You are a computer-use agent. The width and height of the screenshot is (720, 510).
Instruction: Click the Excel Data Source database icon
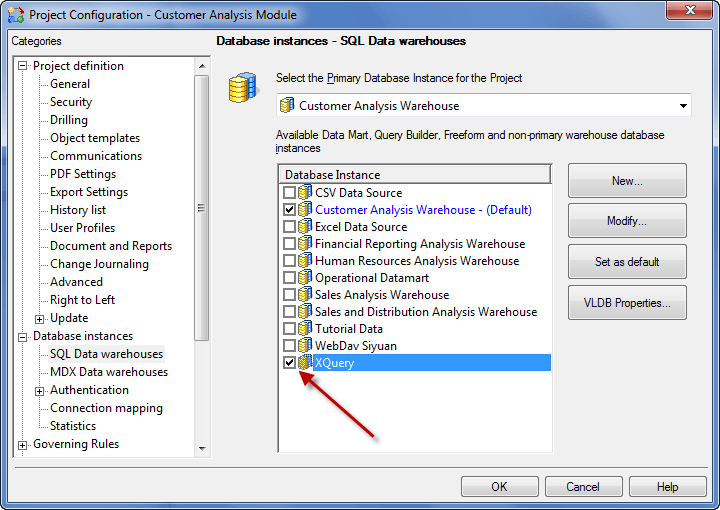click(x=305, y=227)
